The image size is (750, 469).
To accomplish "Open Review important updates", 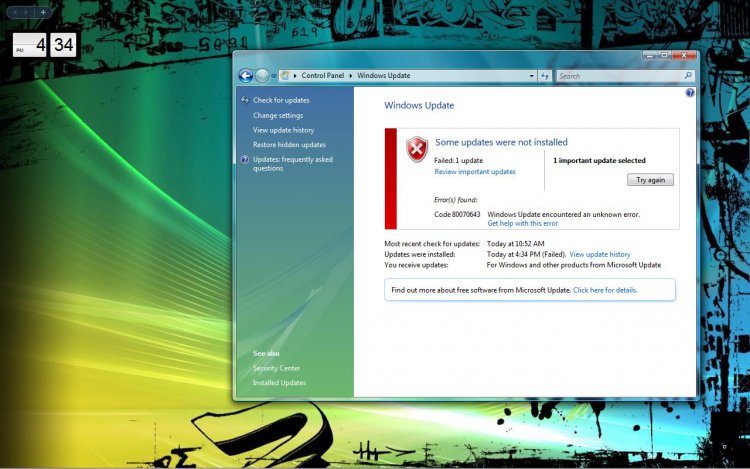I will 475,172.
